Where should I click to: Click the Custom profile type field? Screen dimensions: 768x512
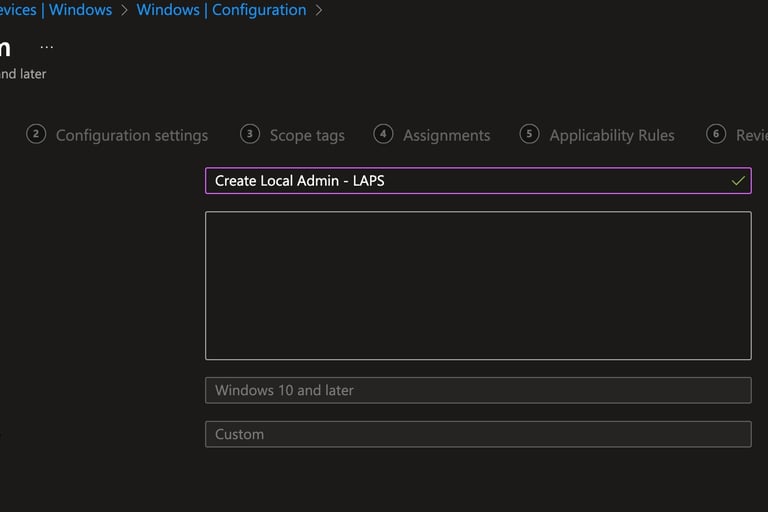tap(478, 434)
